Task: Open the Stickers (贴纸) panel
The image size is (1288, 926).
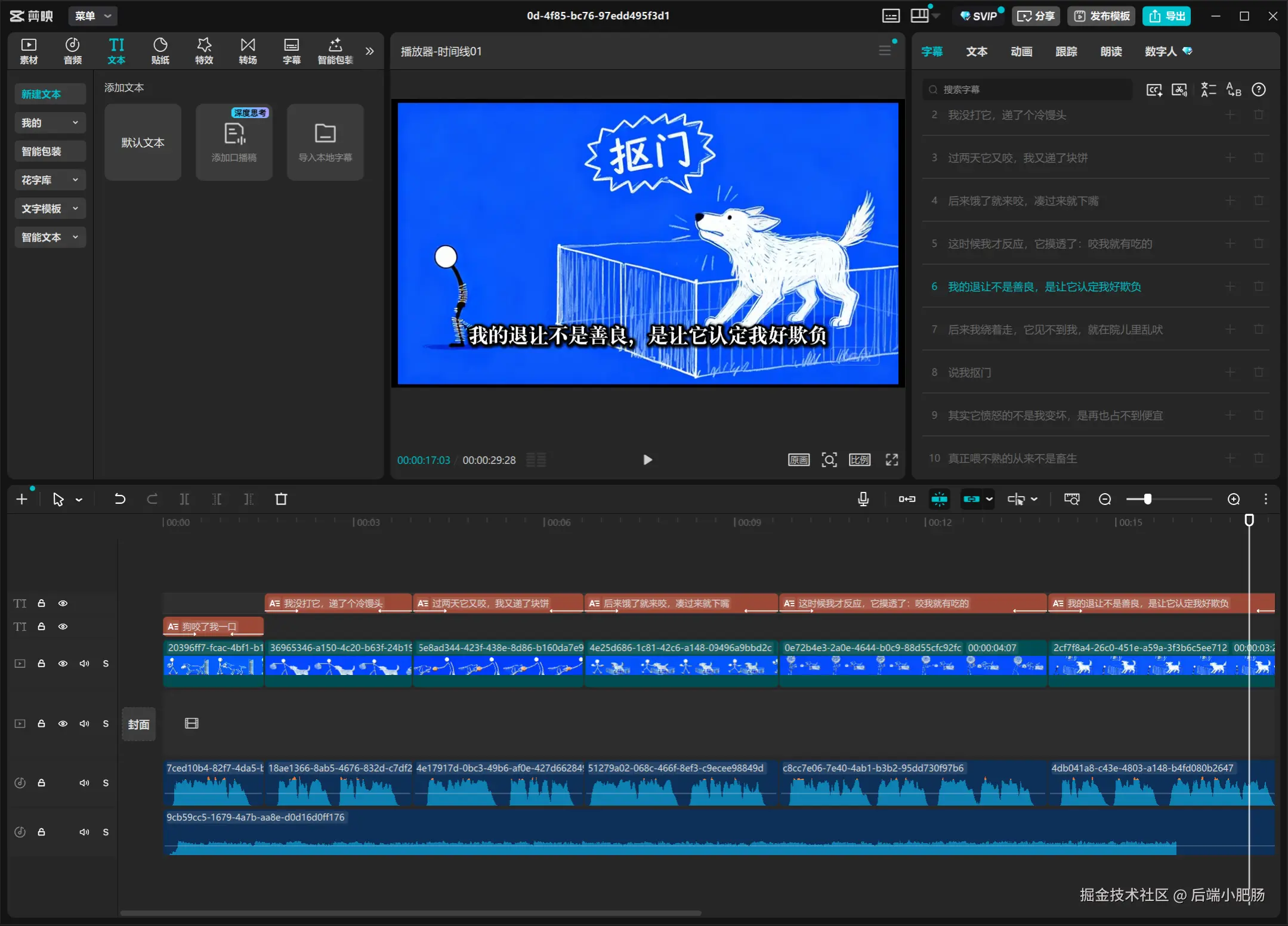Action: point(160,51)
